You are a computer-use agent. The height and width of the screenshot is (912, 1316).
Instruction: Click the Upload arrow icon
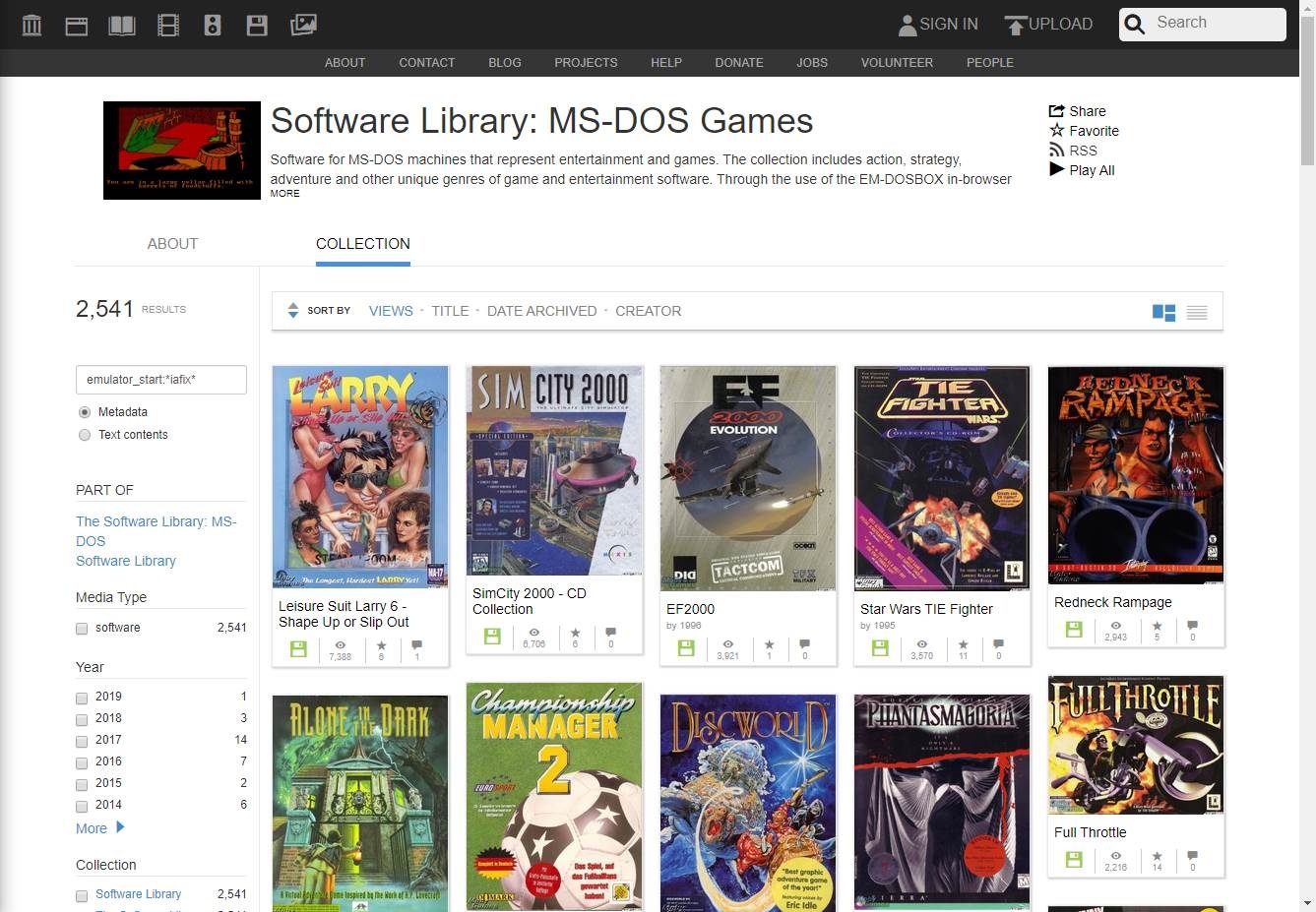point(1015,25)
